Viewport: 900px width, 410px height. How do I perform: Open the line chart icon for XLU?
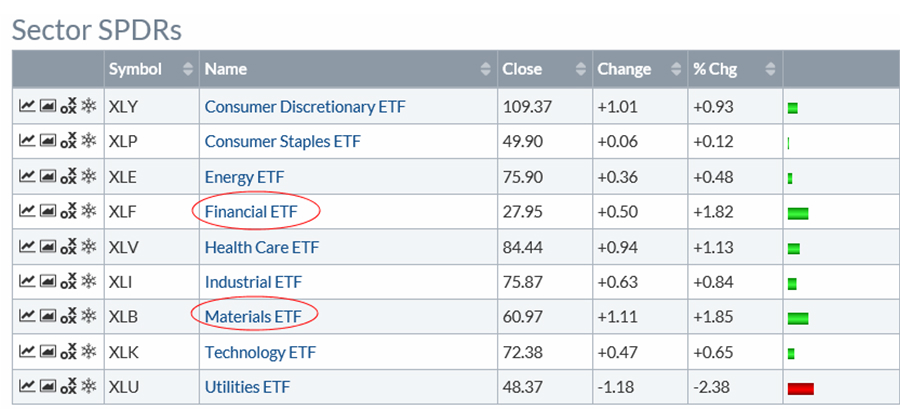[x=27, y=387]
